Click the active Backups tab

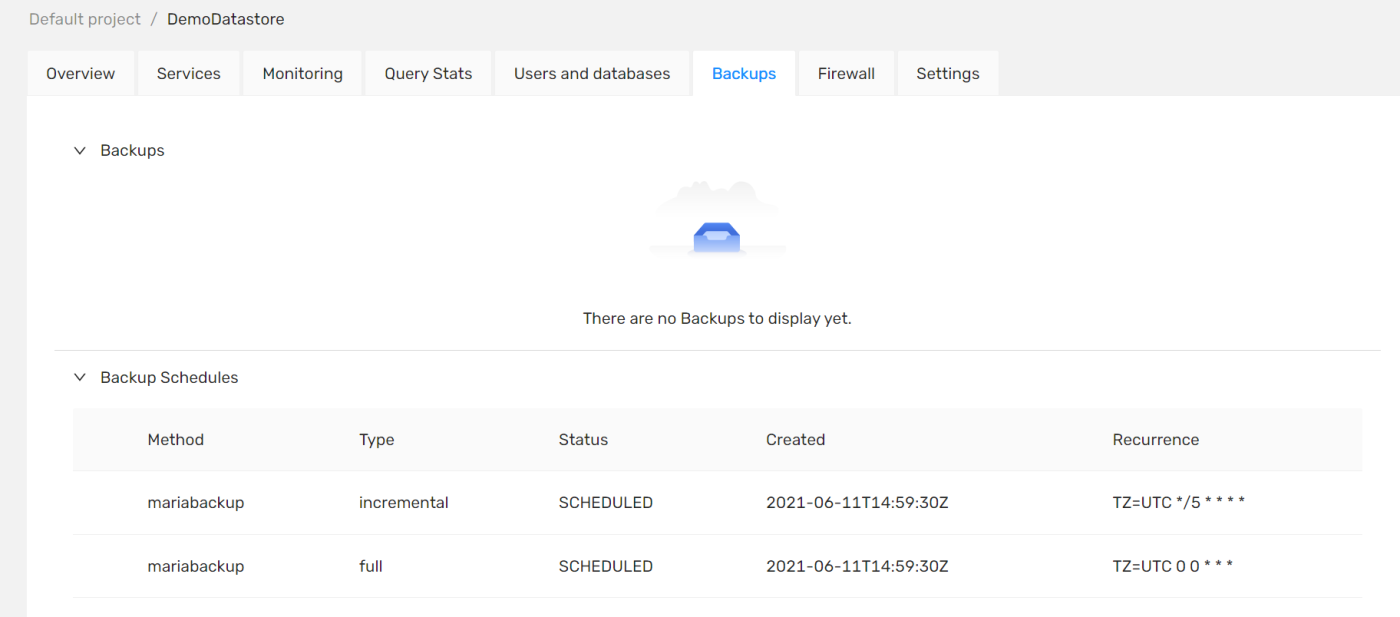click(743, 72)
